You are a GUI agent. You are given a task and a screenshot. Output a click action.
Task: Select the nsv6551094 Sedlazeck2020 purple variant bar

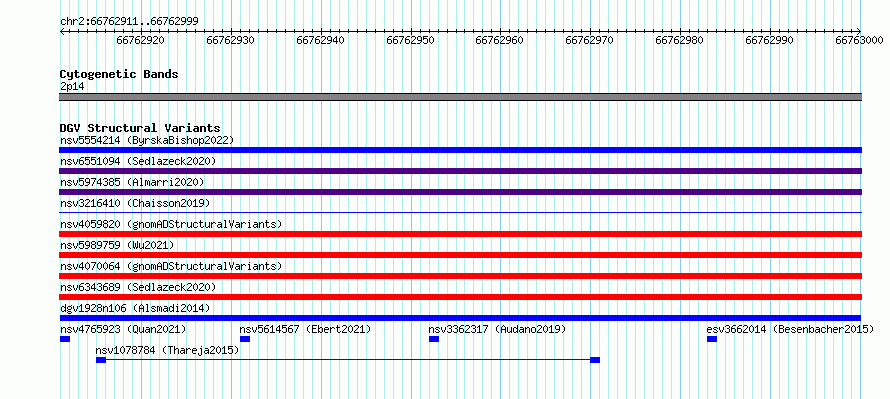(460, 171)
